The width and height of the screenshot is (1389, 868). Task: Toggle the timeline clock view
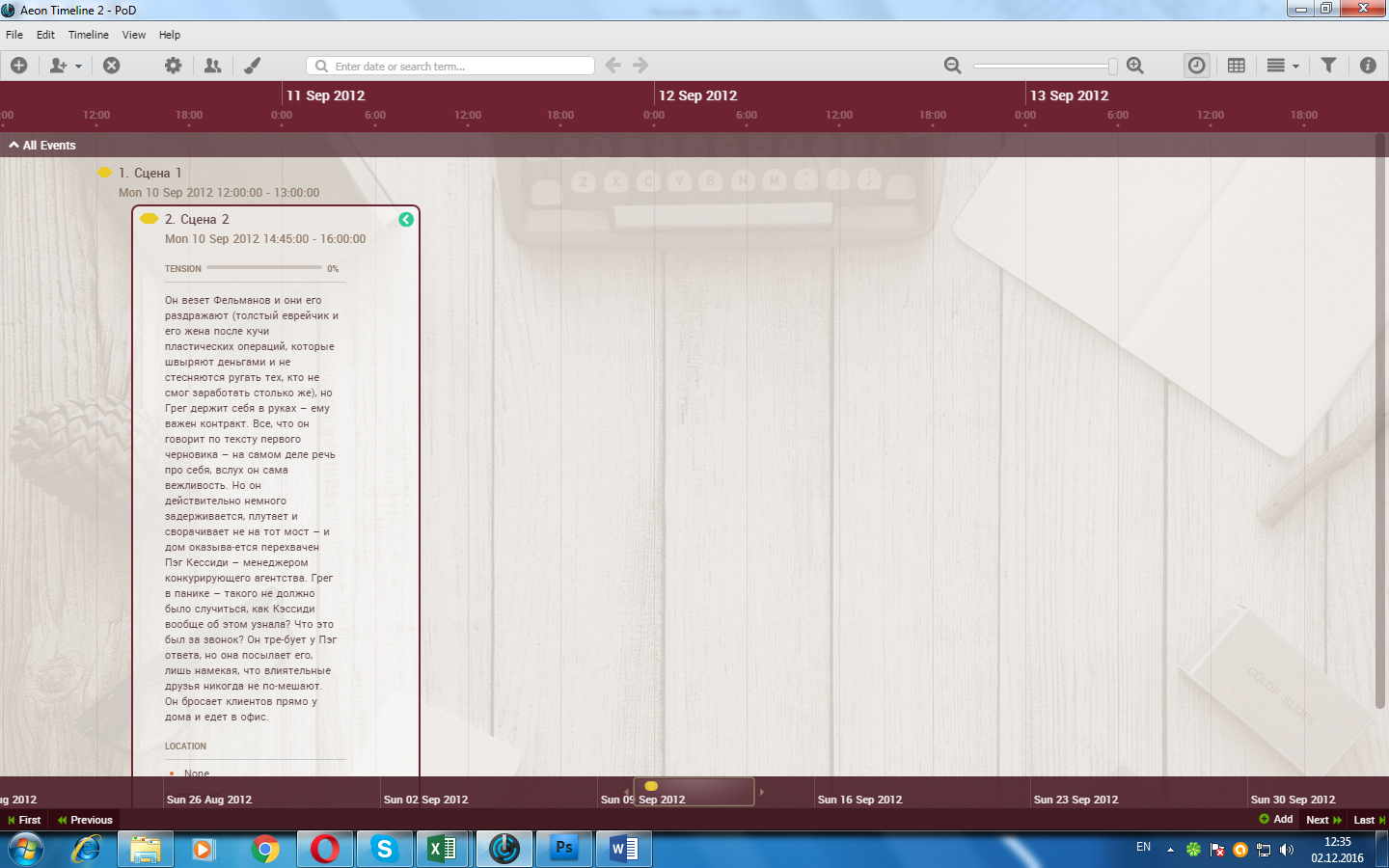pyautogui.click(x=1196, y=66)
